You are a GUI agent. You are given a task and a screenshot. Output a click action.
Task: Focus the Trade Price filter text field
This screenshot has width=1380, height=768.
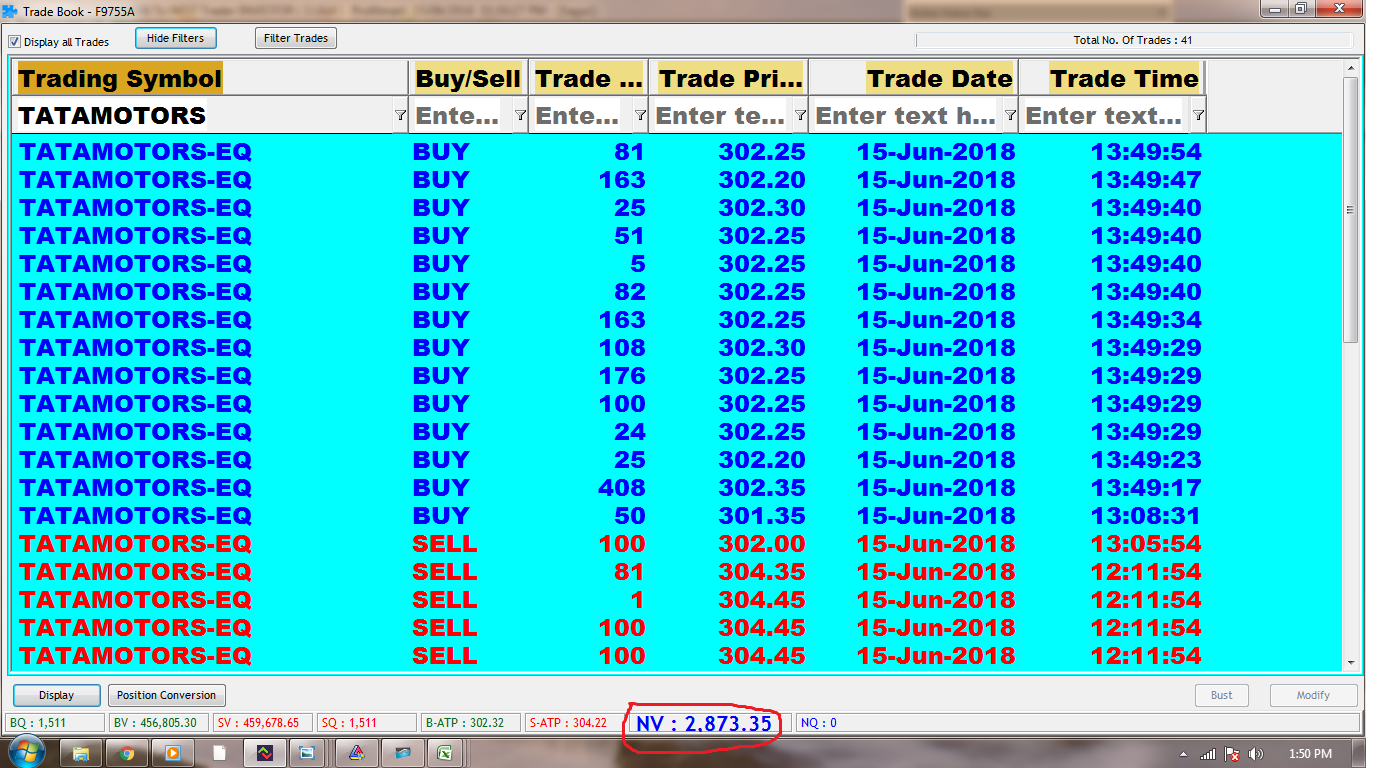tap(722, 116)
